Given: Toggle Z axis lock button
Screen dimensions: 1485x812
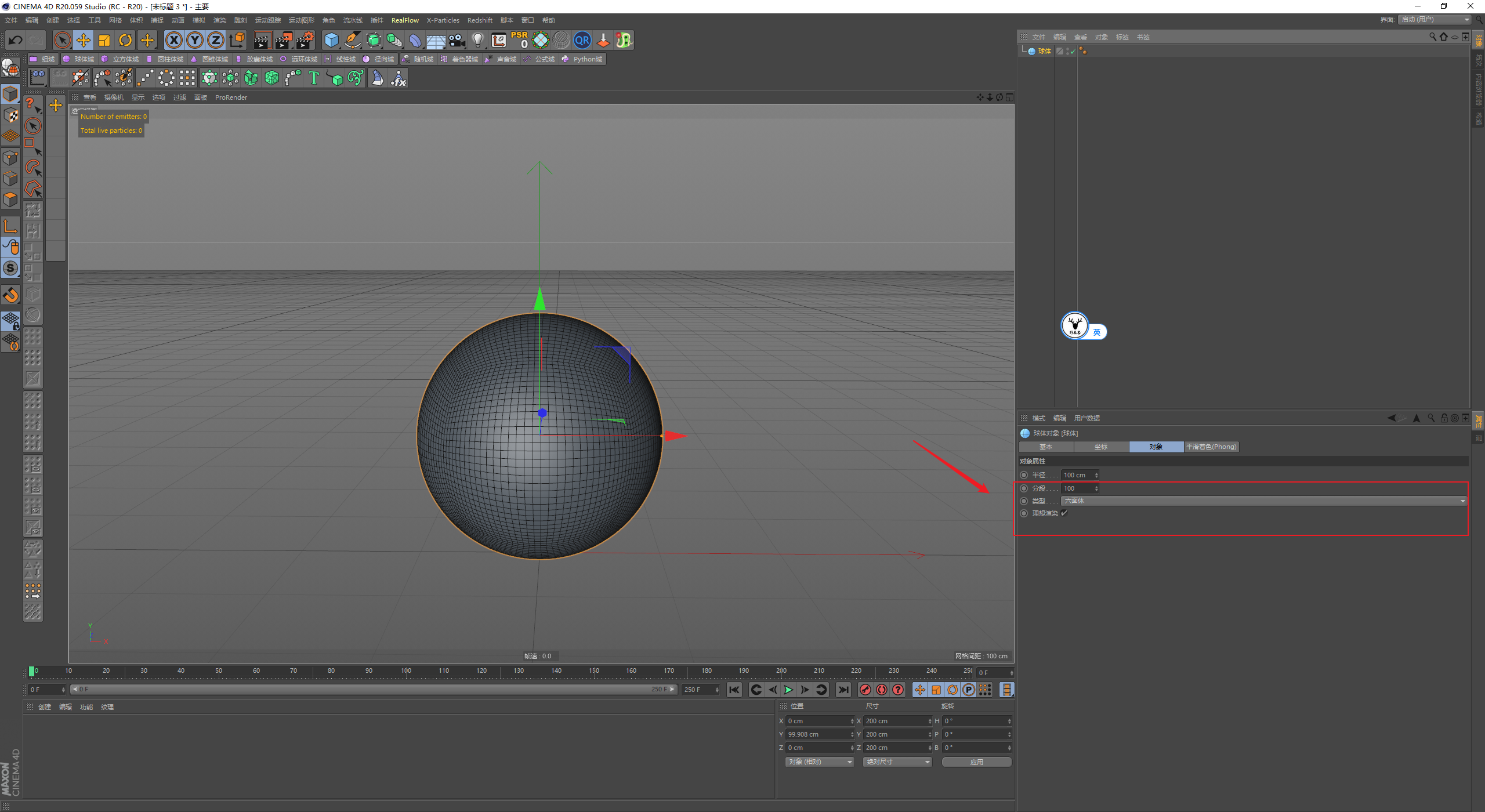Looking at the screenshot, I should (215, 40).
